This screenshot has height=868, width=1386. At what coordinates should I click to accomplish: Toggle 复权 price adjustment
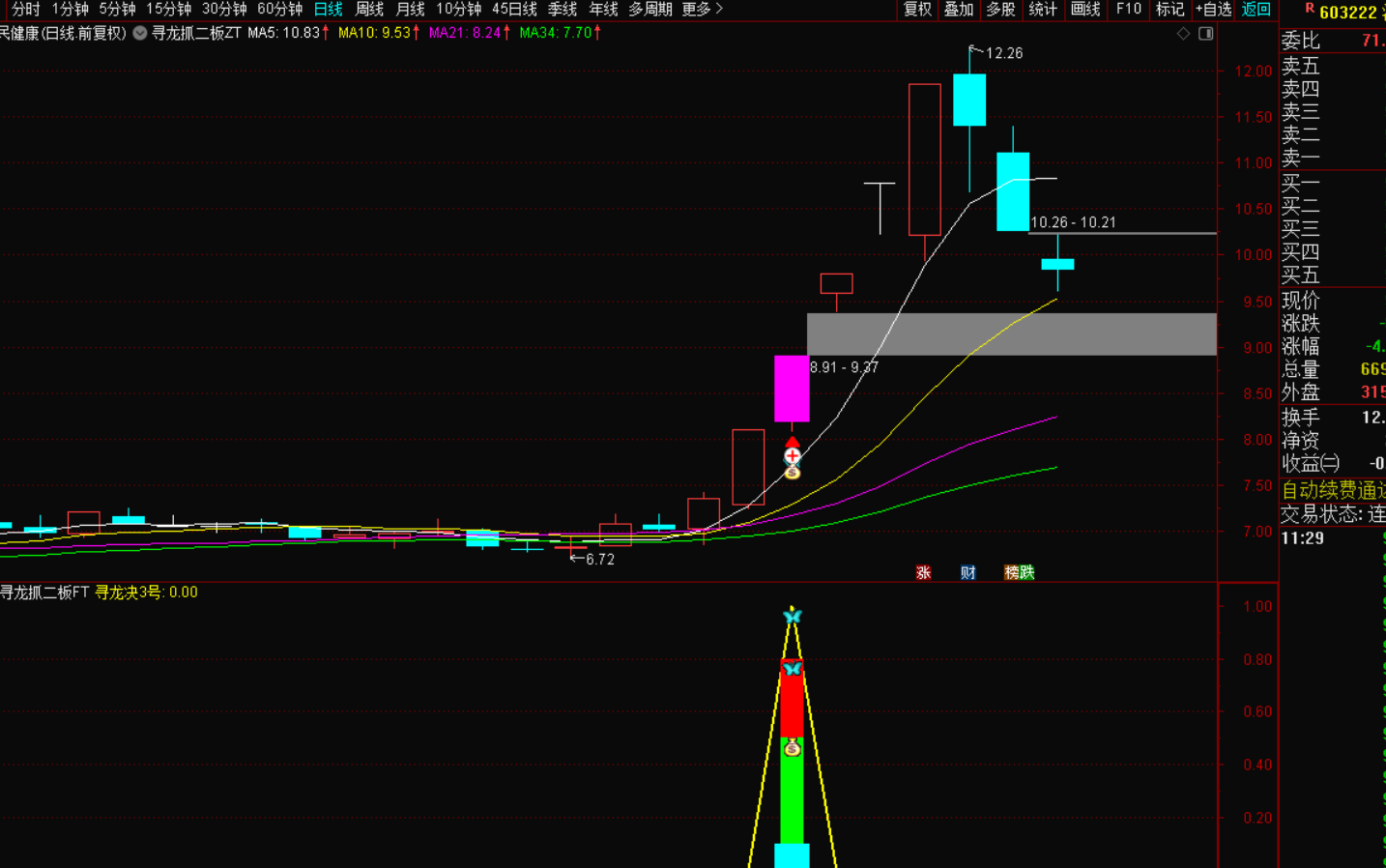917,10
